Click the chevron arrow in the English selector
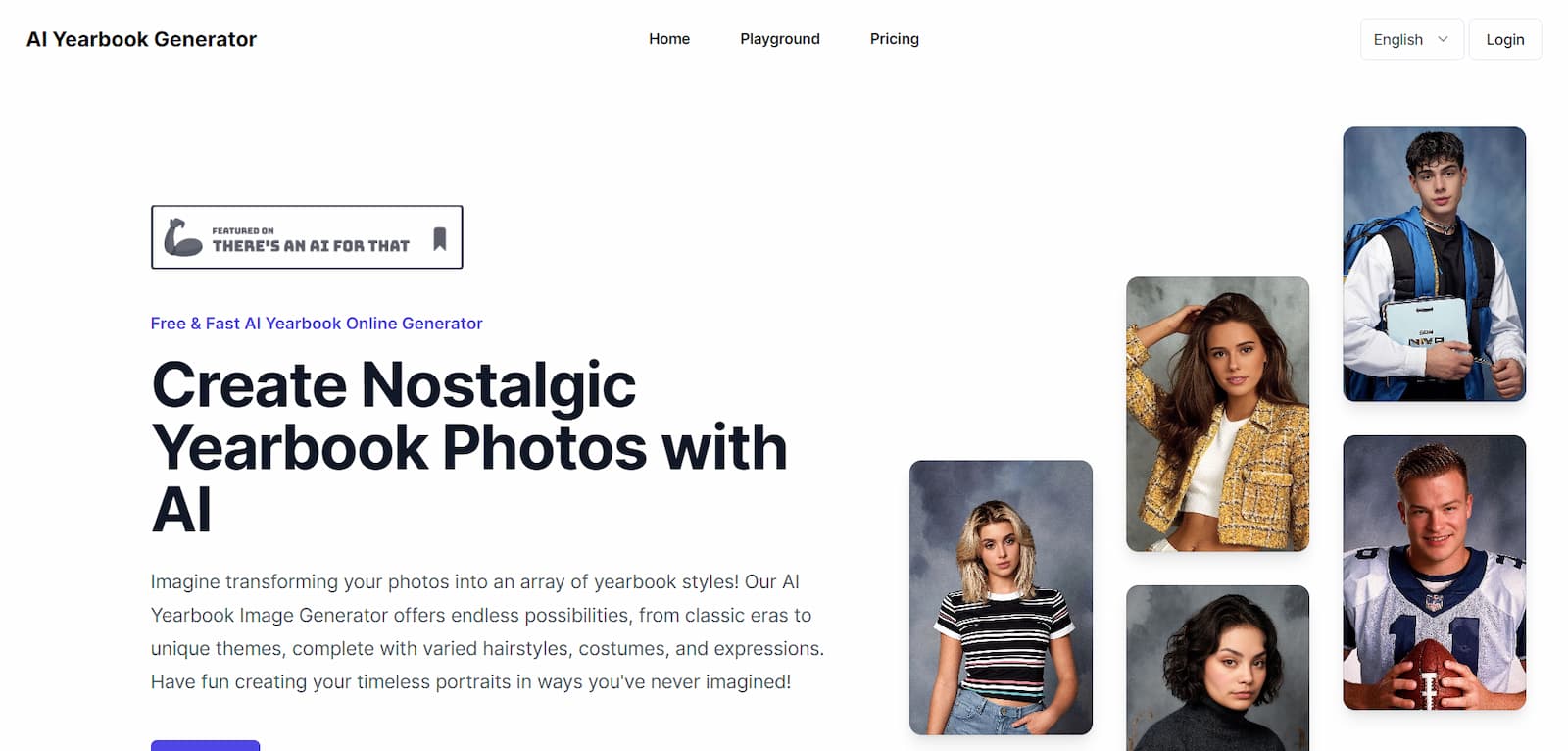This screenshot has height=751, width=1568. coord(1443,39)
